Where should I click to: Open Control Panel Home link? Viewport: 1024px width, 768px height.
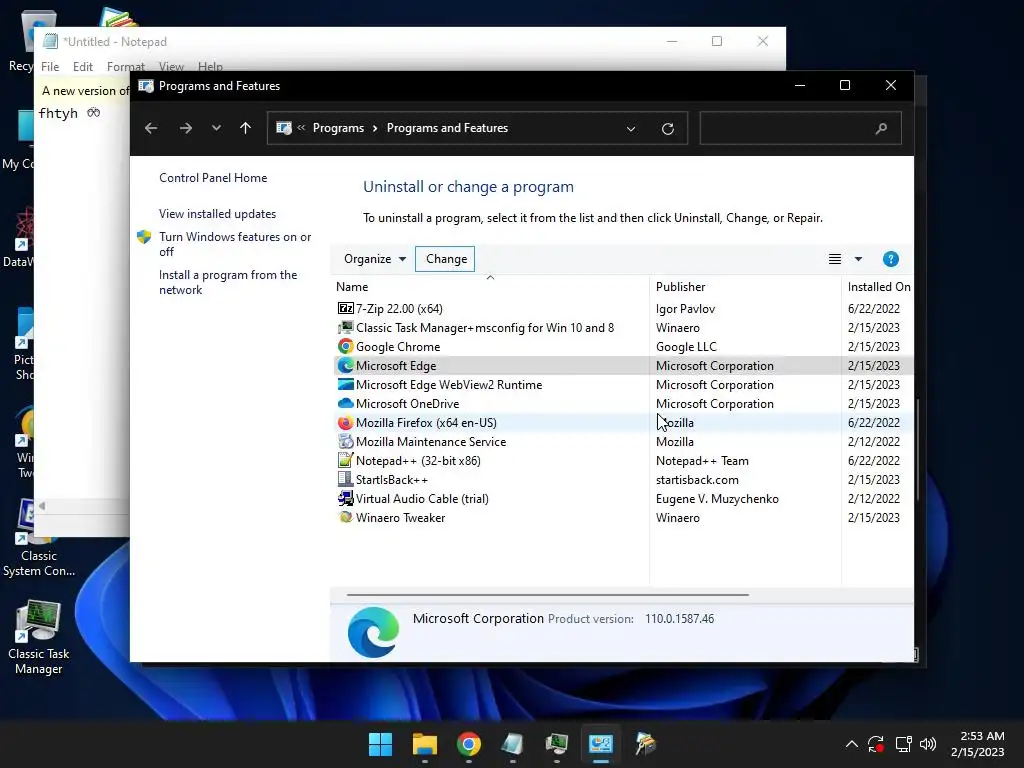pyautogui.click(x=213, y=178)
